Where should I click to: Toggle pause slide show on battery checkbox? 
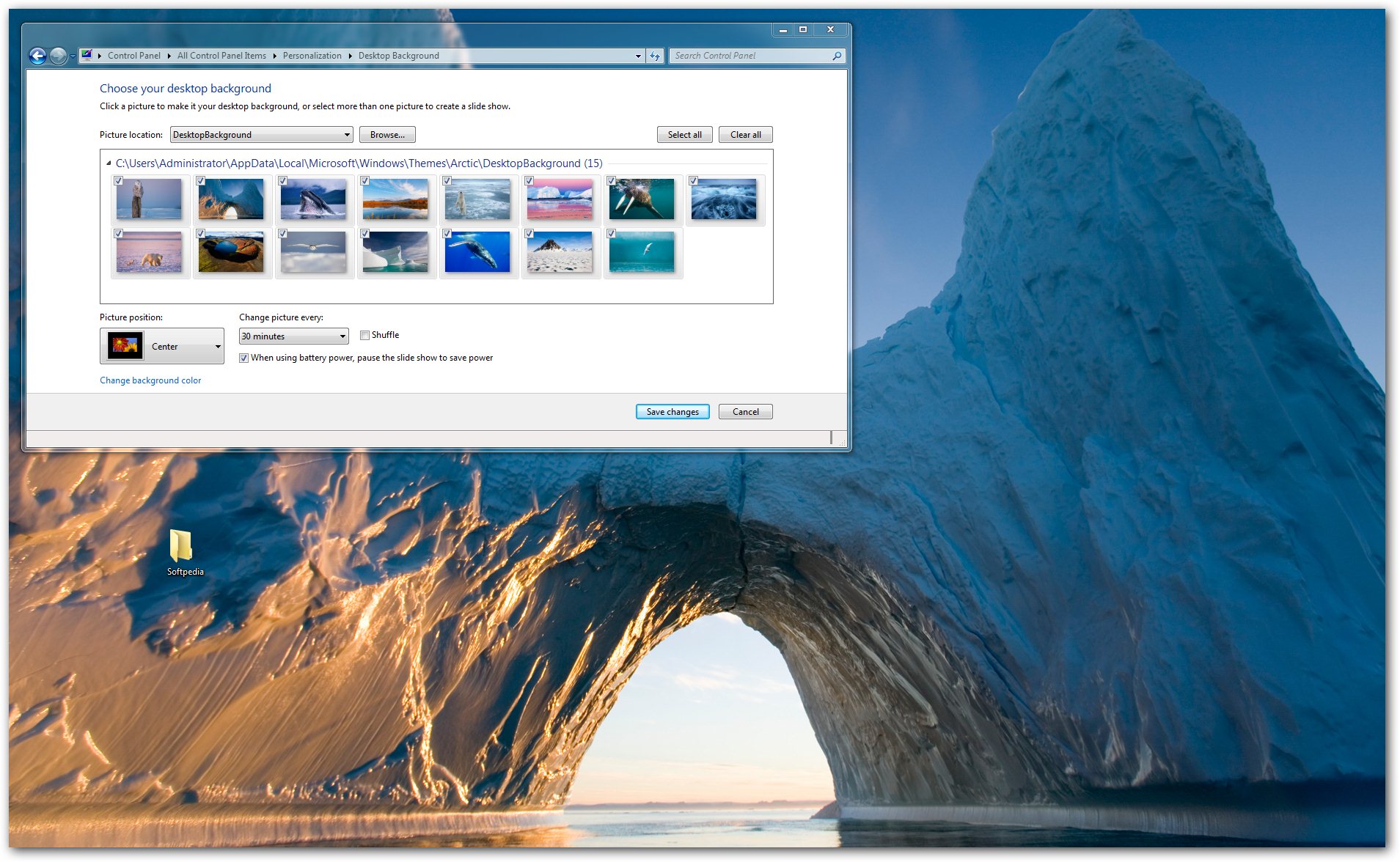(x=243, y=358)
